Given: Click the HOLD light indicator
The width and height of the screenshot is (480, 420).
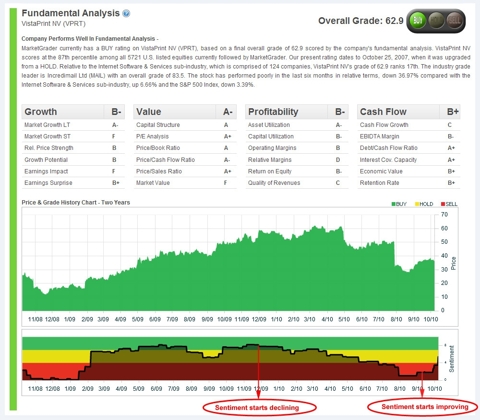Looking at the screenshot, I should click(436, 21).
